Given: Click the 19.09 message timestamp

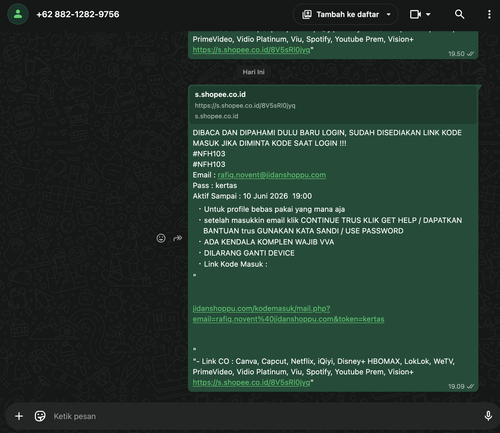Looking at the screenshot, I should click(456, 386).
